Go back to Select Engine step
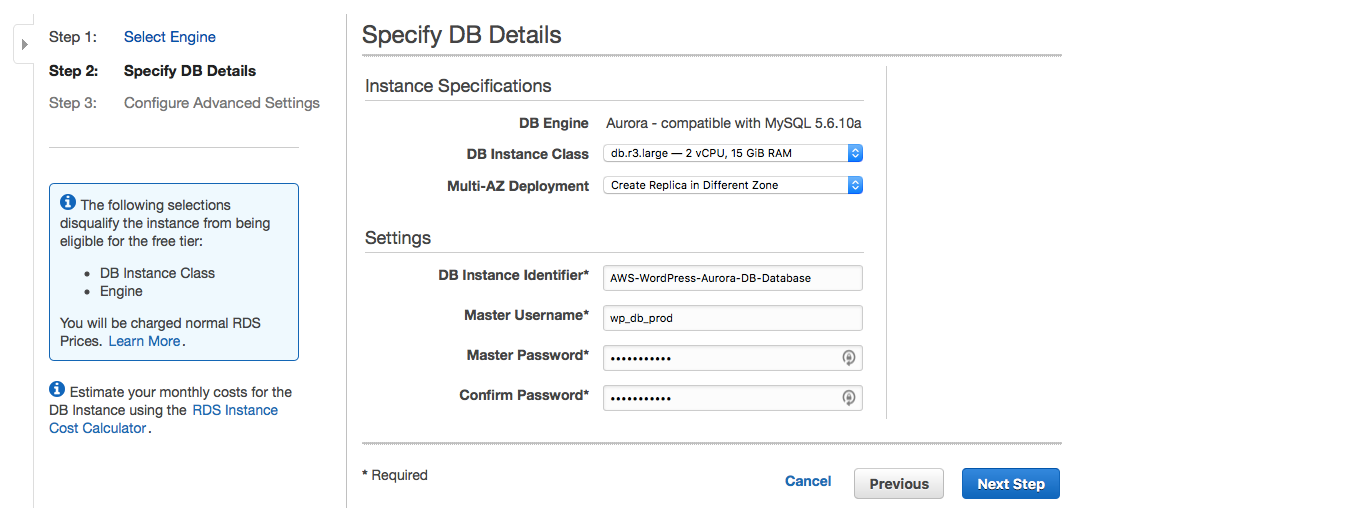The height and width of the screenshot is (508, 1364). coord(170,37)
